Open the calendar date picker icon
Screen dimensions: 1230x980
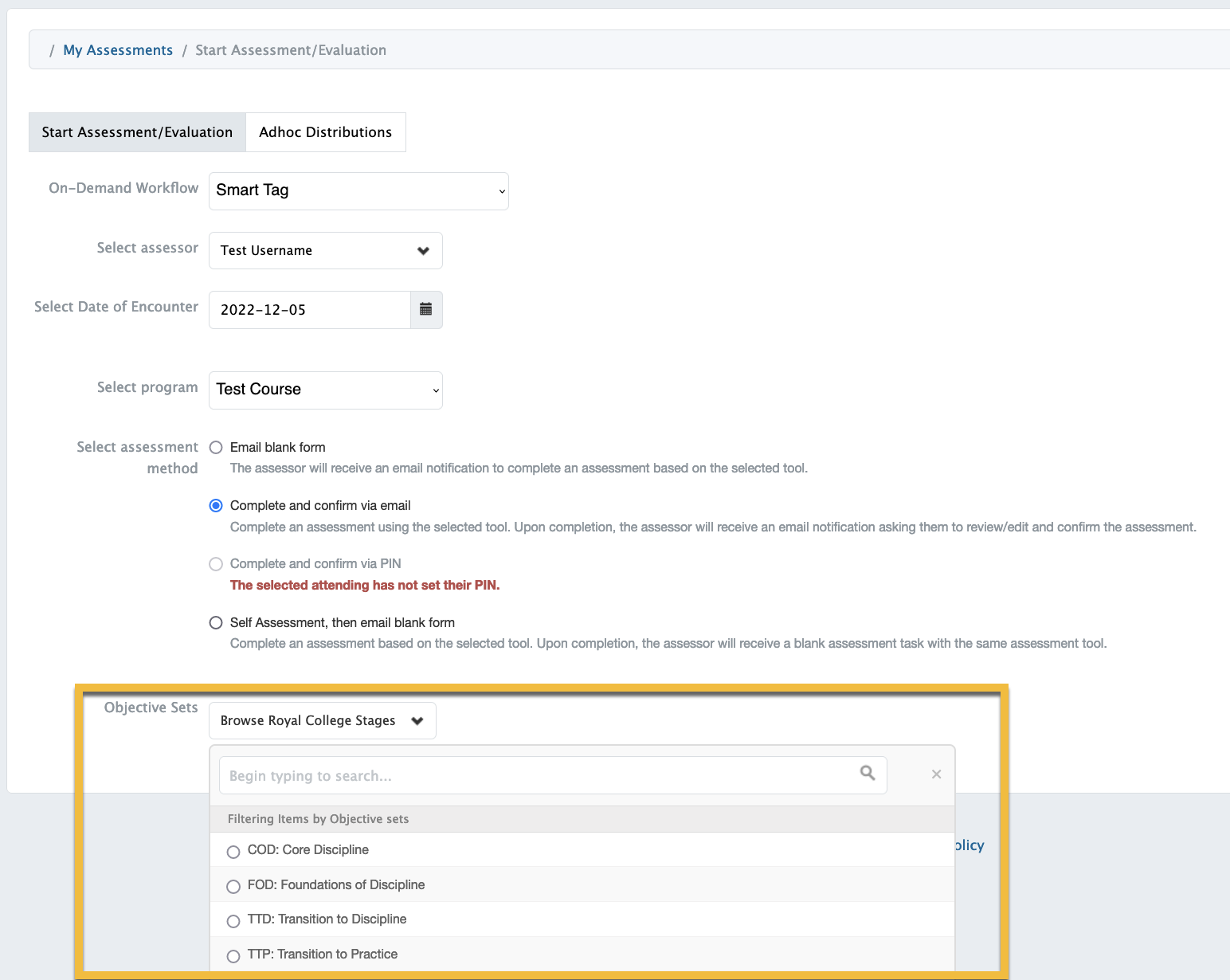coord(426,310)
